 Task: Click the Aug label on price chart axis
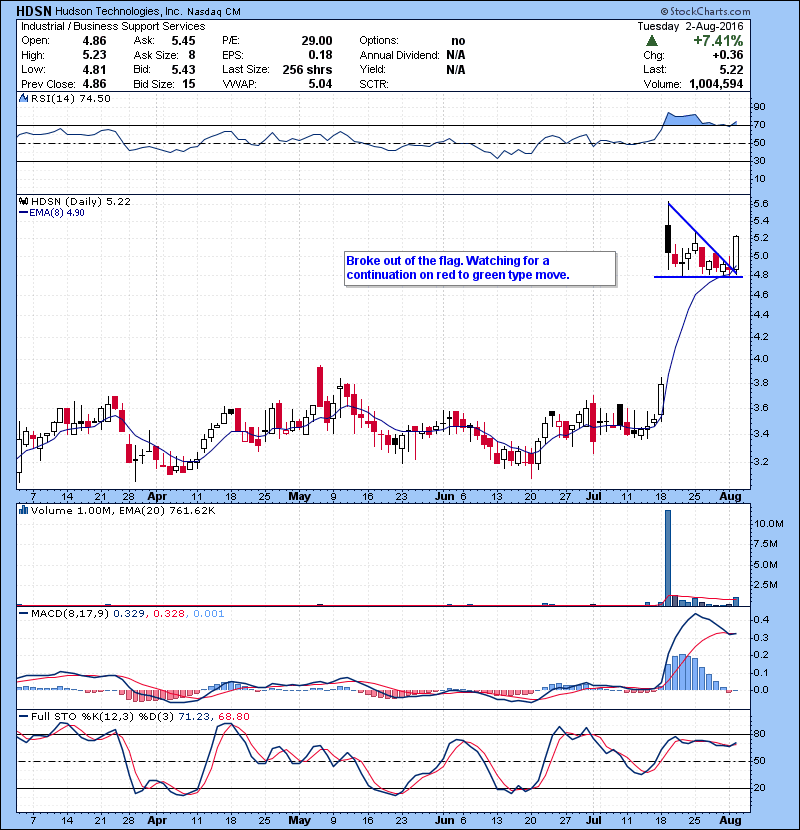730,497
